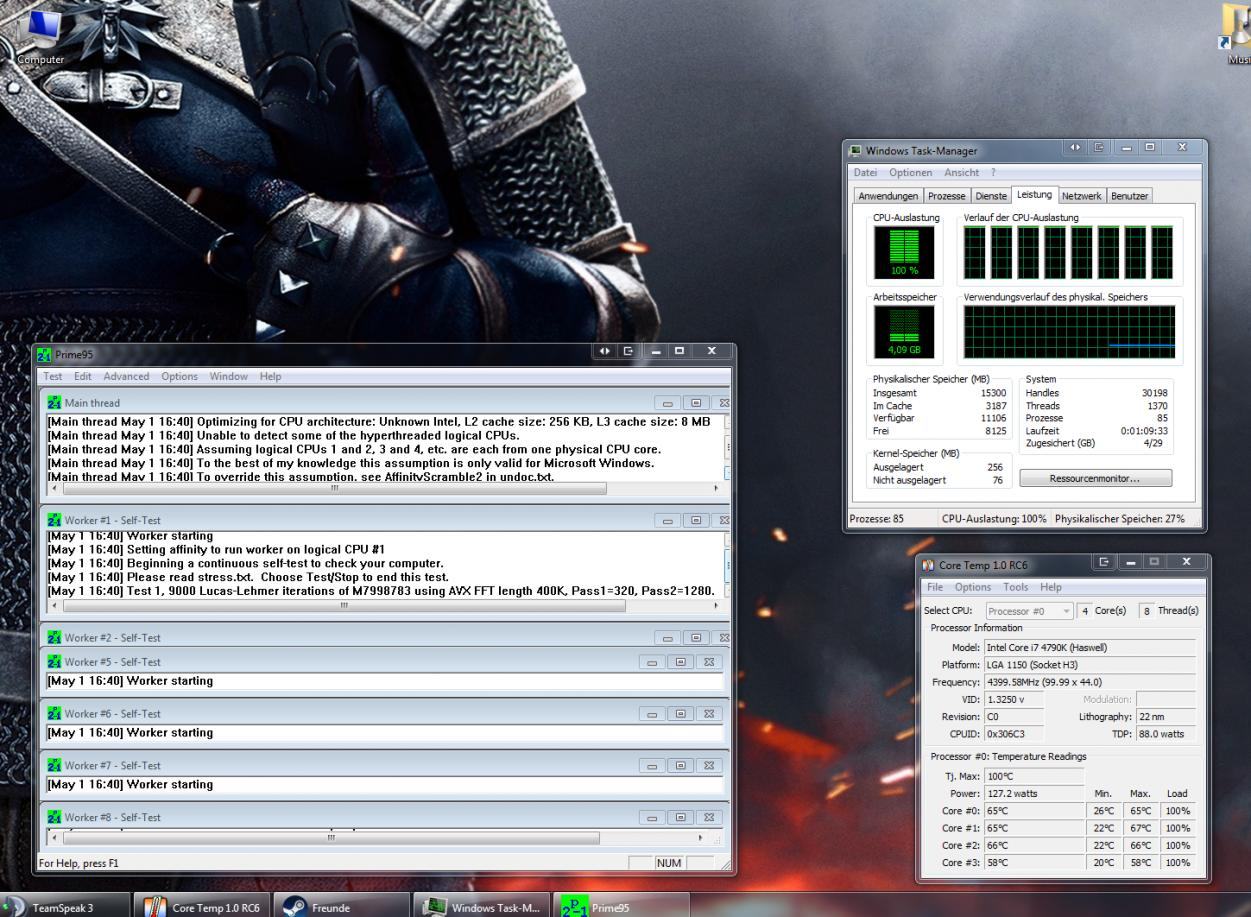Image resolution: width=1251 pixels, height=917 pixels.
Task: Switch to Anwendungen tab
Action: pos(888,196)
